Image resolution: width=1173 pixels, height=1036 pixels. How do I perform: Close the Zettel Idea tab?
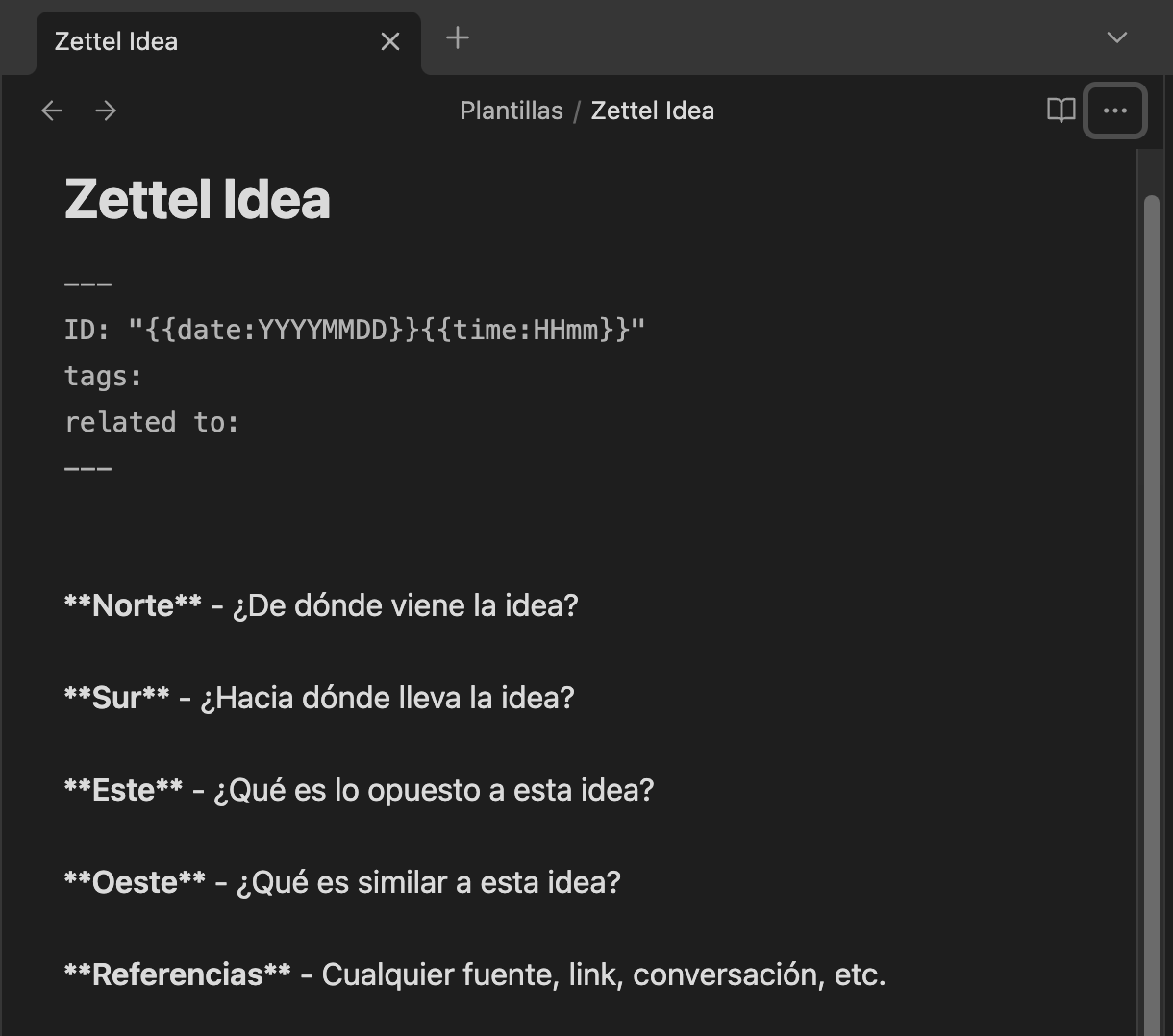[x=388, y=41]
